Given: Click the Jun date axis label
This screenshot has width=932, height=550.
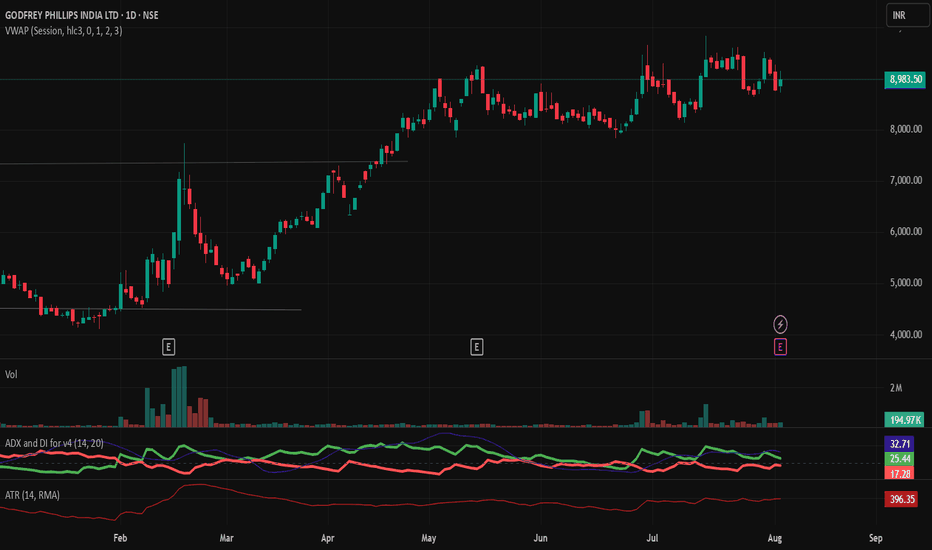Looking at the screenshot, I should pos(540,538).
